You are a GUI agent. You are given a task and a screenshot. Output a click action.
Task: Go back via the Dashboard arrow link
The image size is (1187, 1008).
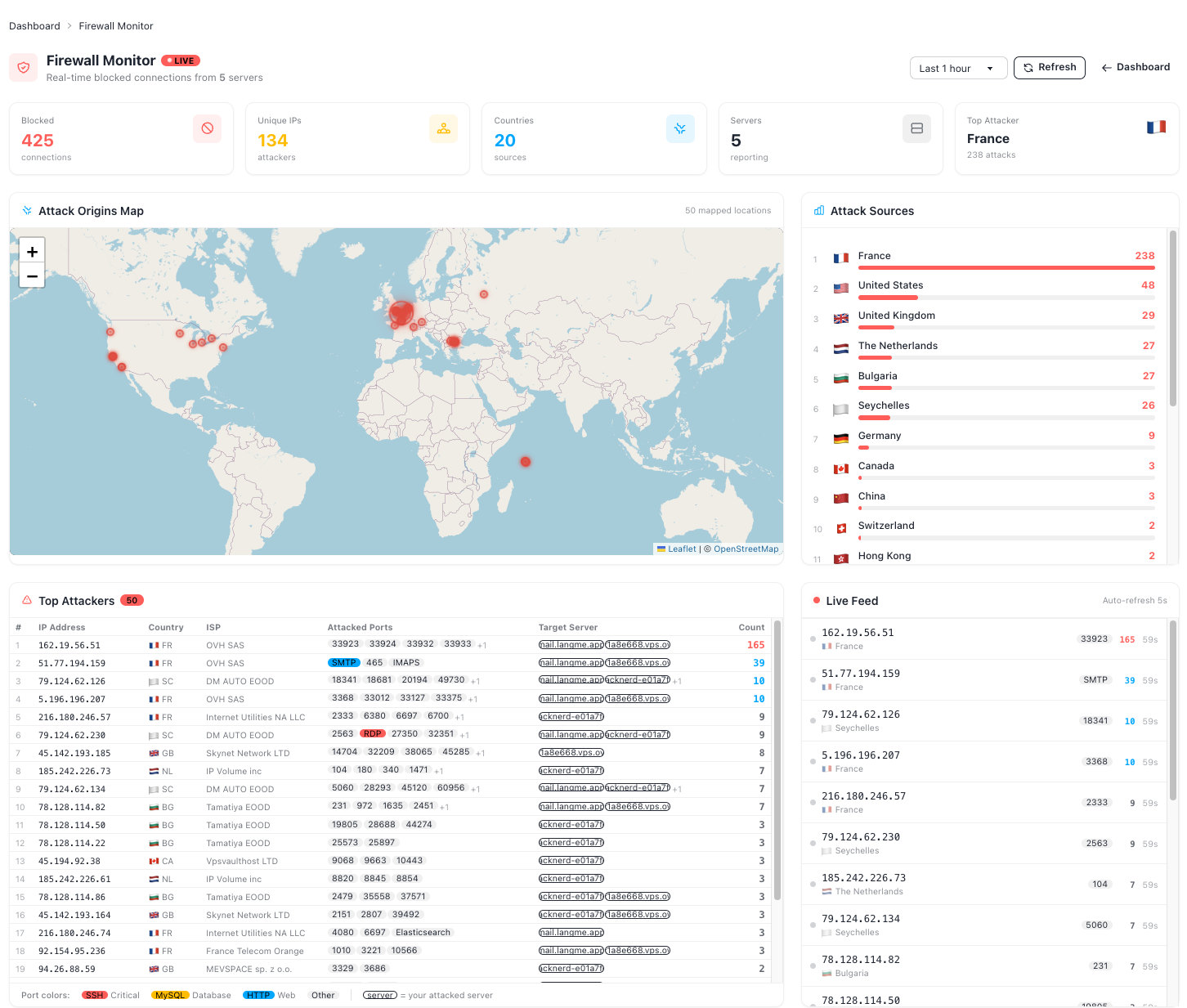point(1135,67)
